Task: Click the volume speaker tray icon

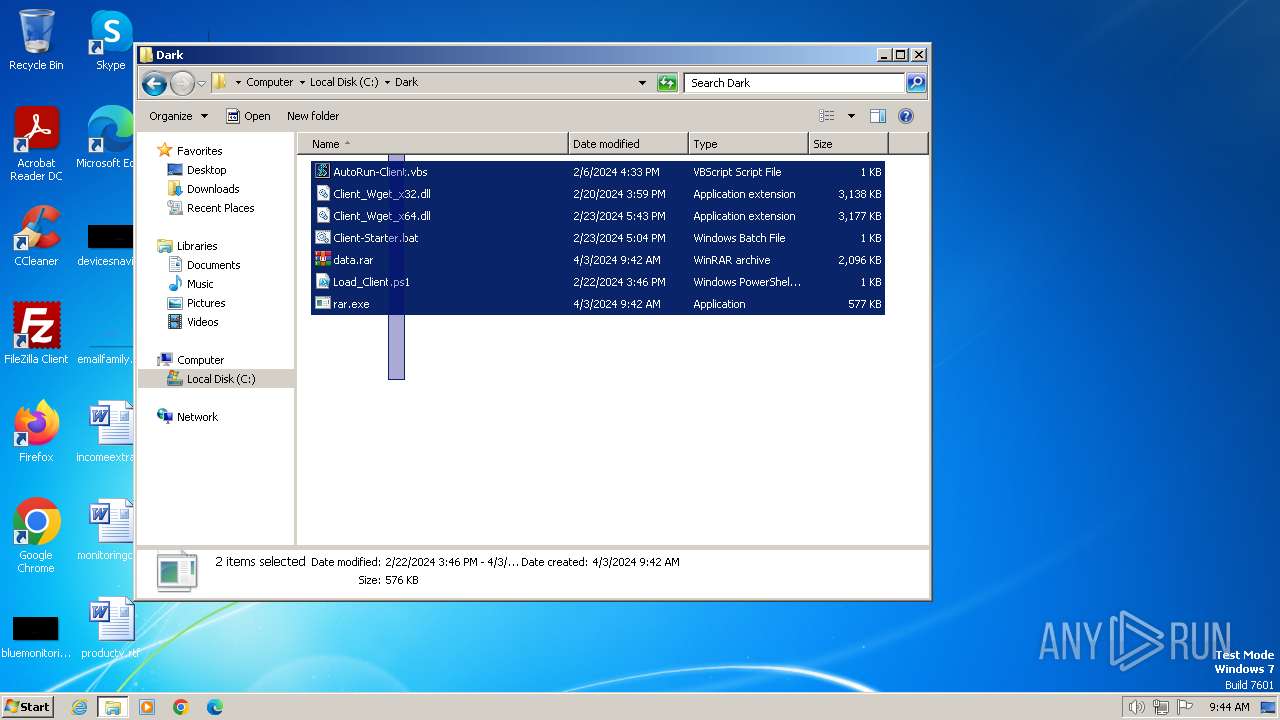Action: [x=1136, y=707]
